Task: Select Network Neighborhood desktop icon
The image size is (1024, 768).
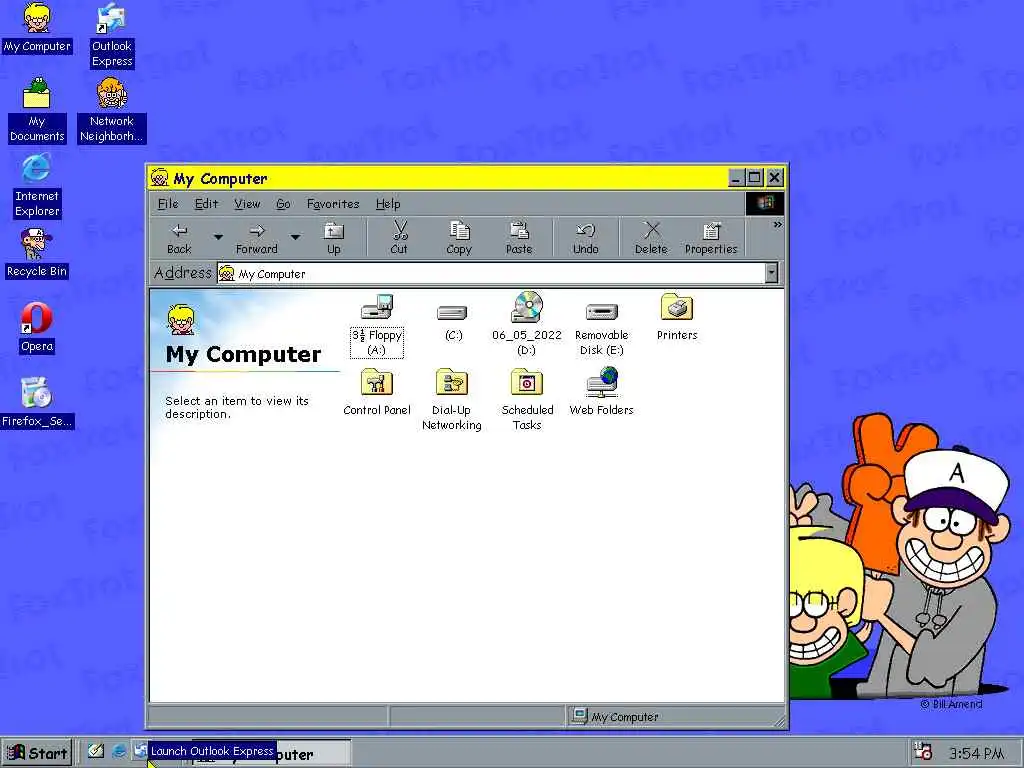Action: click(112, 110)
